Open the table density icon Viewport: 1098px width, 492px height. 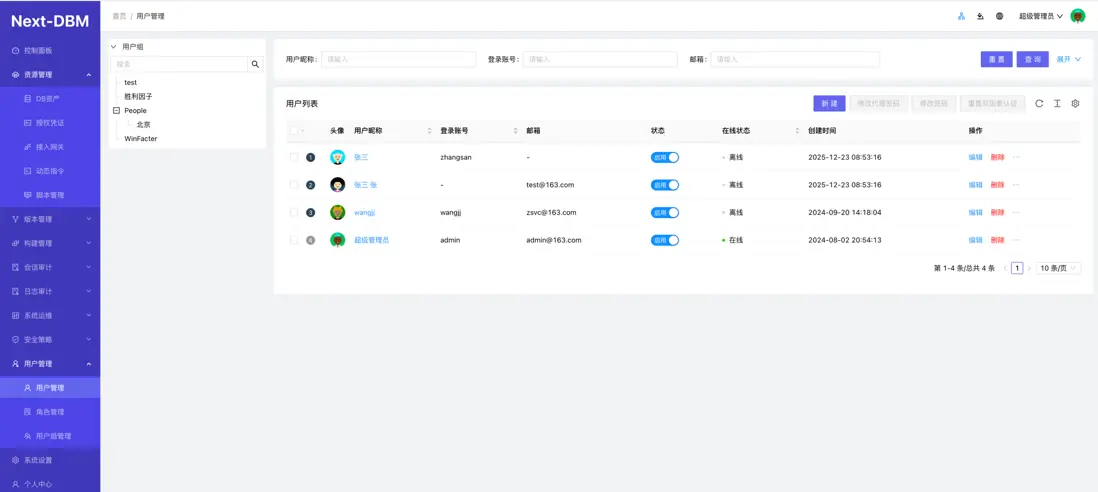[x=1057, y=104]
